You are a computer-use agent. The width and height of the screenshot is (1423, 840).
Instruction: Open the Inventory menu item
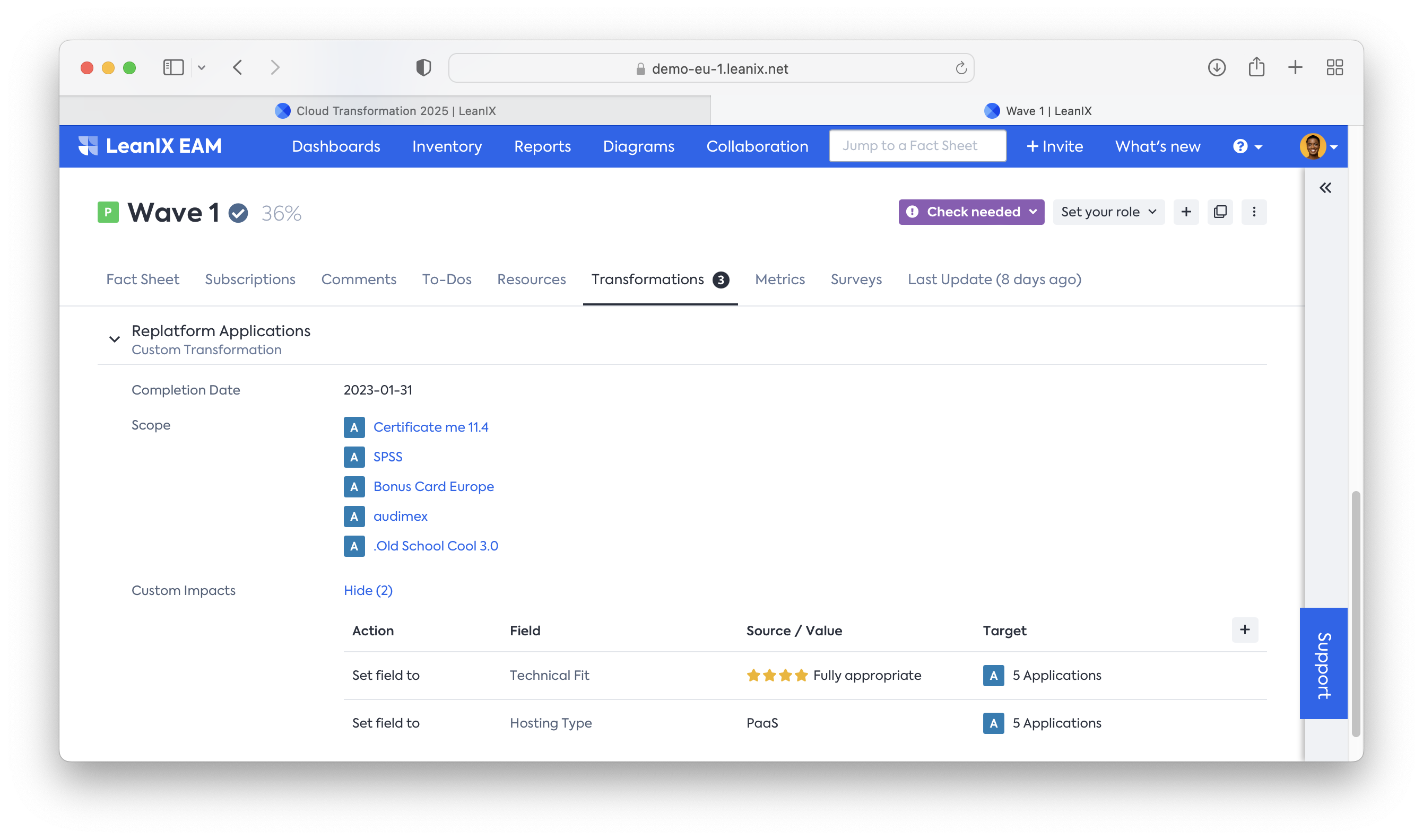coord(446,146)
